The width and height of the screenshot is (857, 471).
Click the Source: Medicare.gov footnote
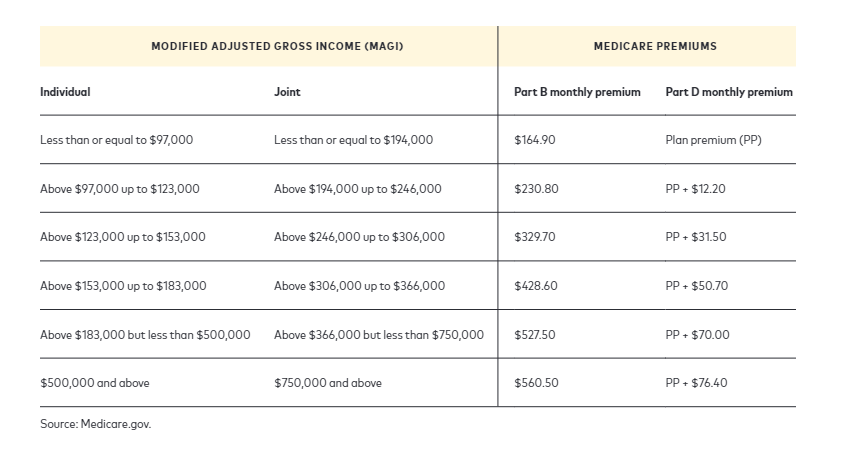[x=96, y=424]
